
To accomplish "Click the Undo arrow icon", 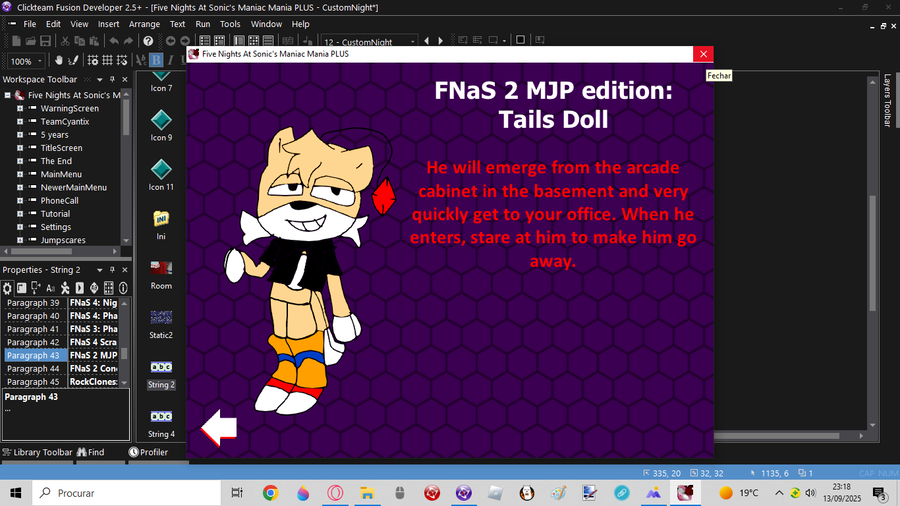I will tap(114, 41).
